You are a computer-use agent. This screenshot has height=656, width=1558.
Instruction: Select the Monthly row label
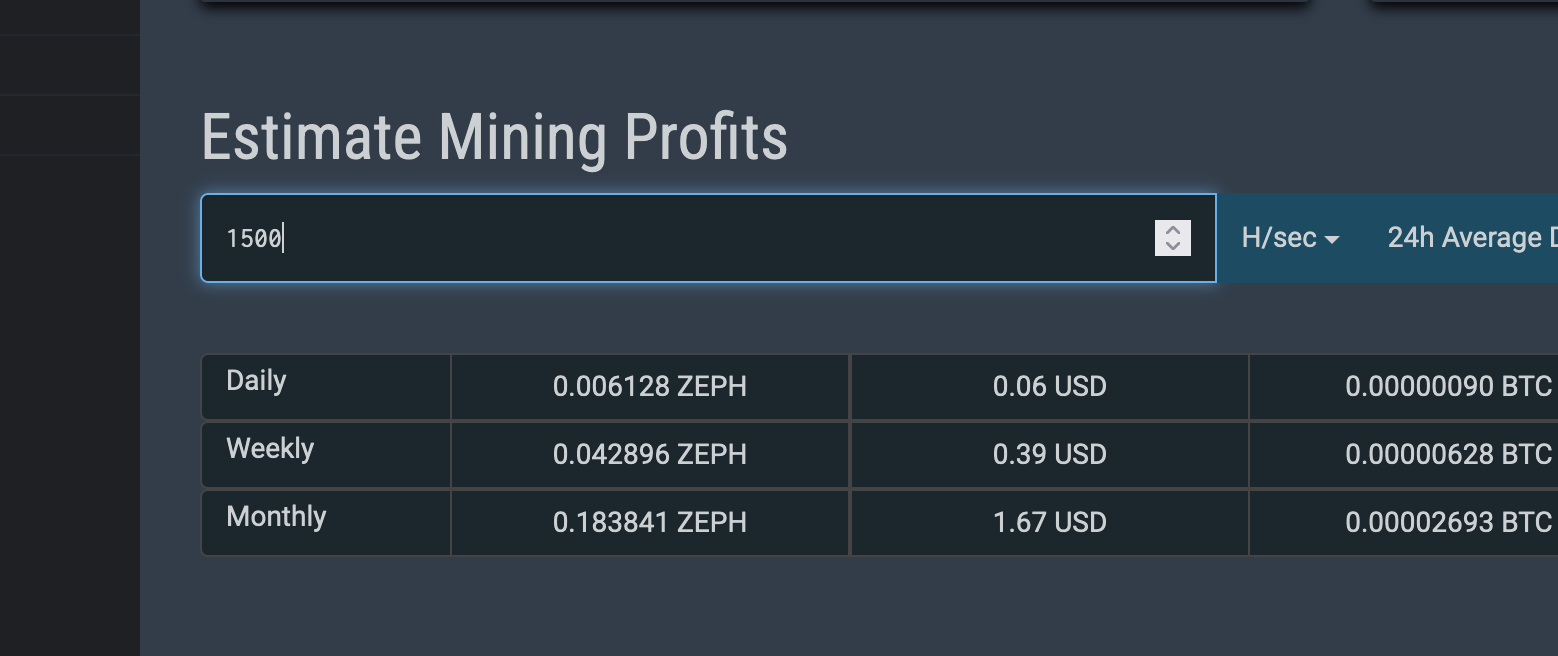[277, 517]
